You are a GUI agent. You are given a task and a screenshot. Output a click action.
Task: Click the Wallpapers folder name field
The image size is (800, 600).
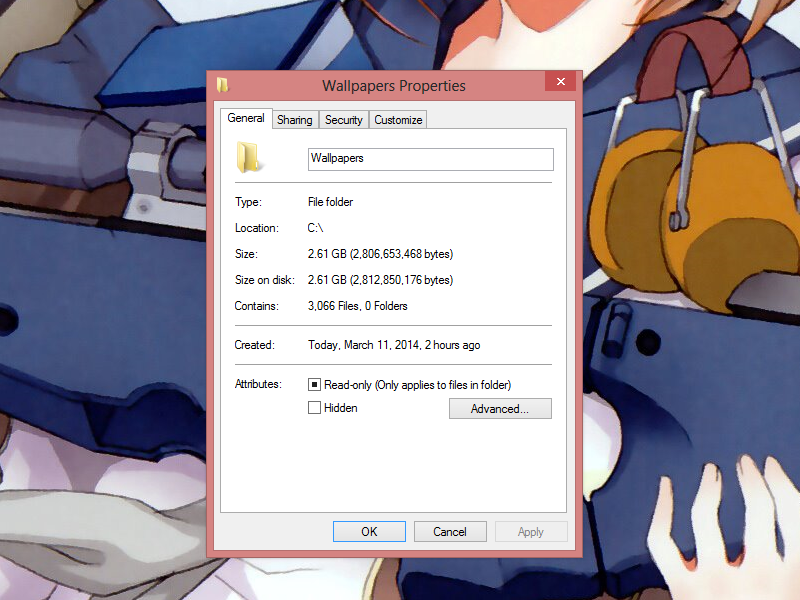pos(431,159)
